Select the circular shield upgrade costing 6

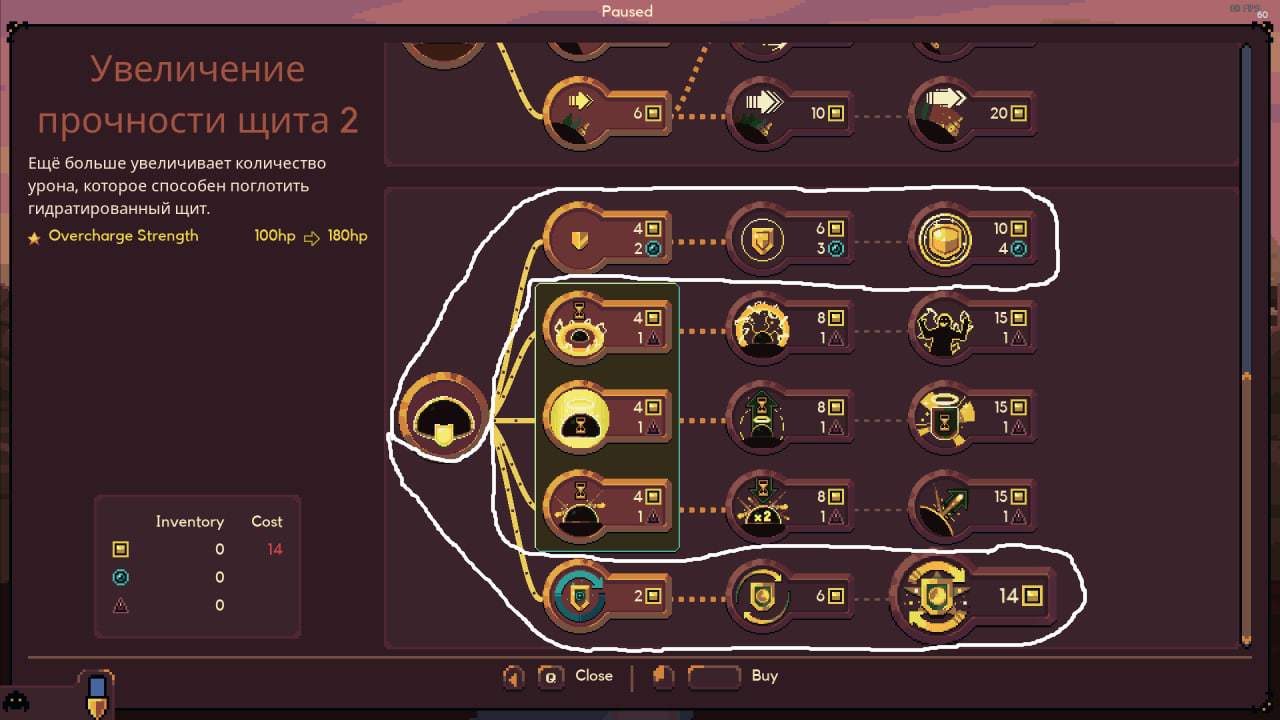click(790, 596)
